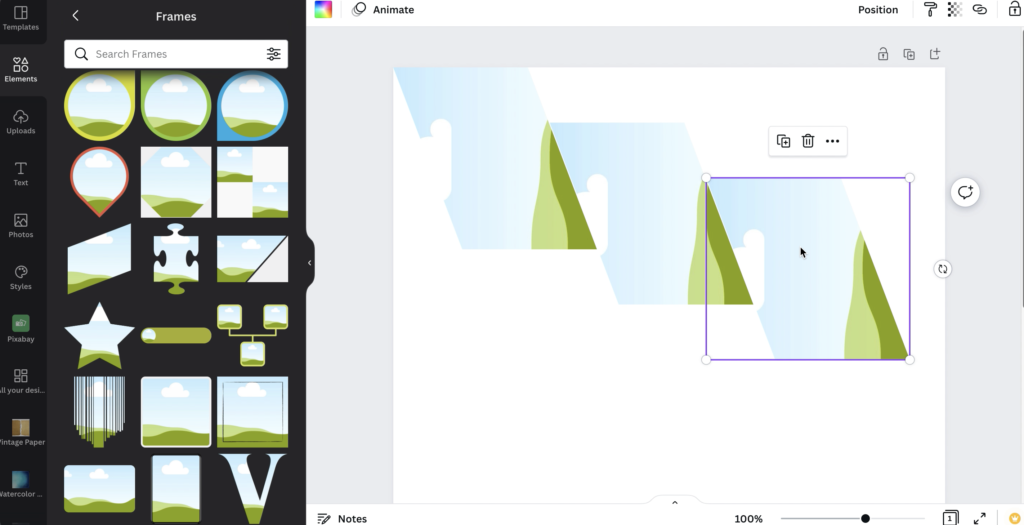Adjust the zoom slider handle

pyautogui.click(x=865, y=518)
